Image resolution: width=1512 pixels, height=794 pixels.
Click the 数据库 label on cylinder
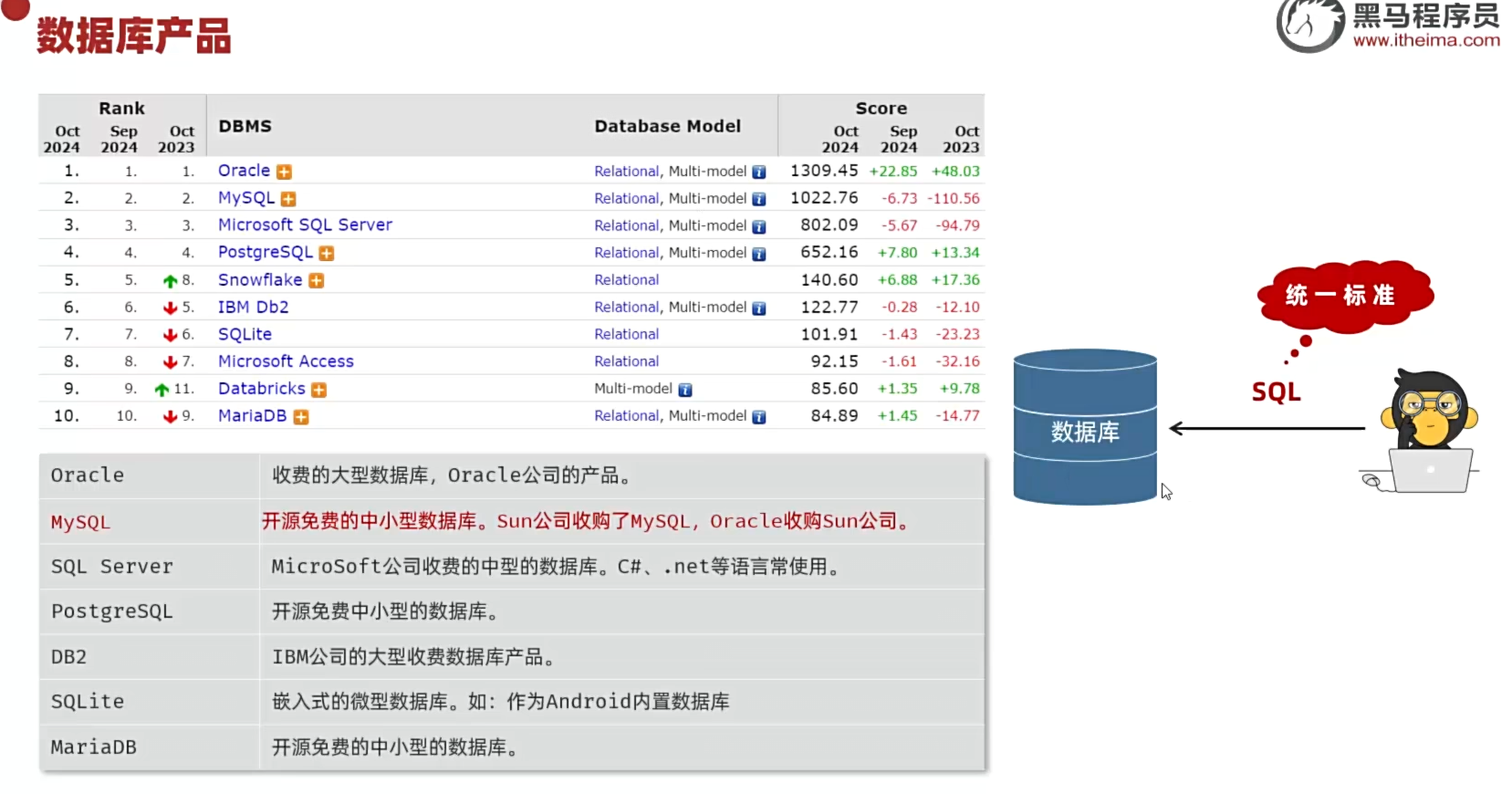point(1085,432)
